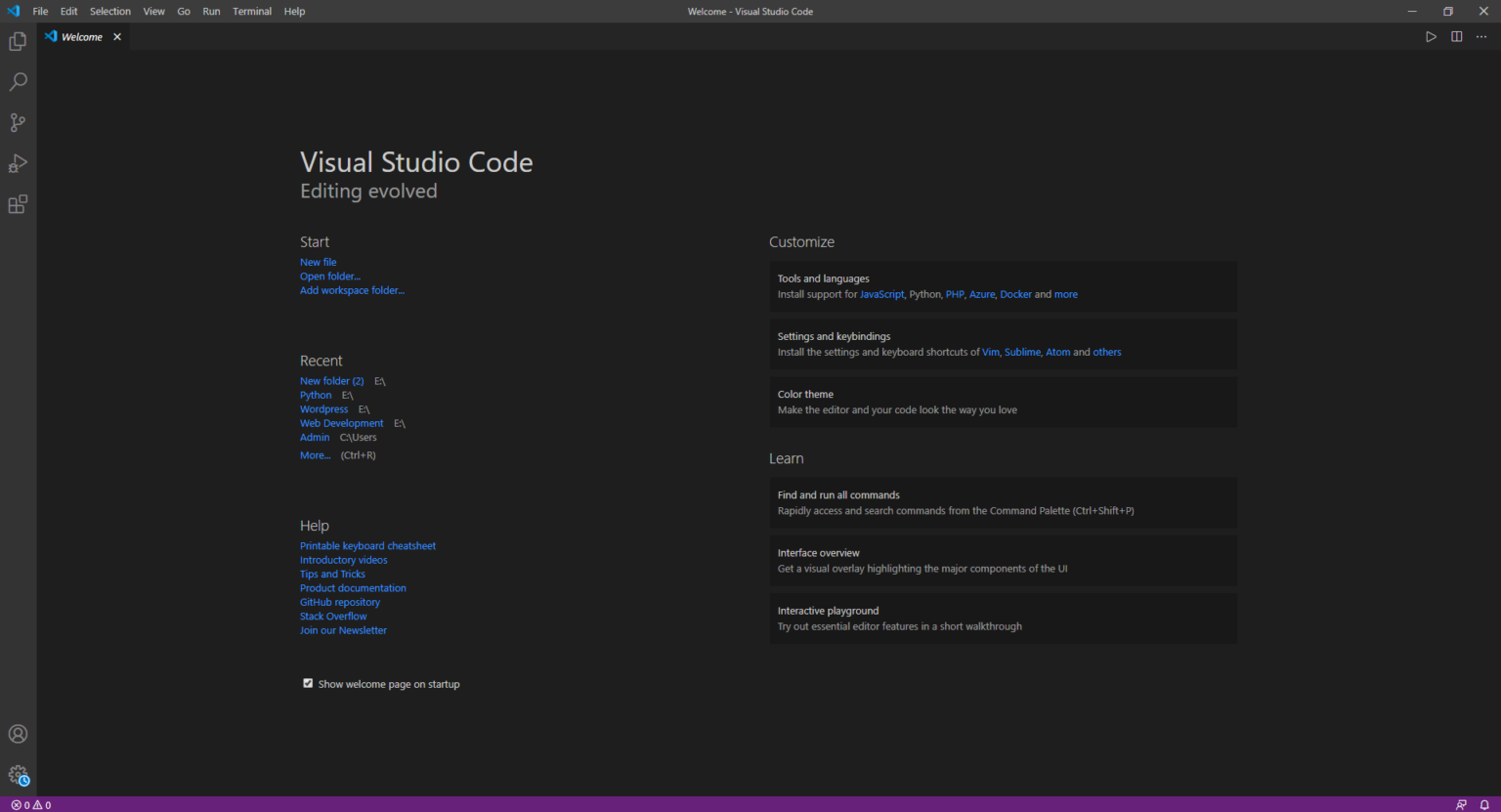Open the Introductory videos link
Viewport: 1501px width, 812px height.
343,560
